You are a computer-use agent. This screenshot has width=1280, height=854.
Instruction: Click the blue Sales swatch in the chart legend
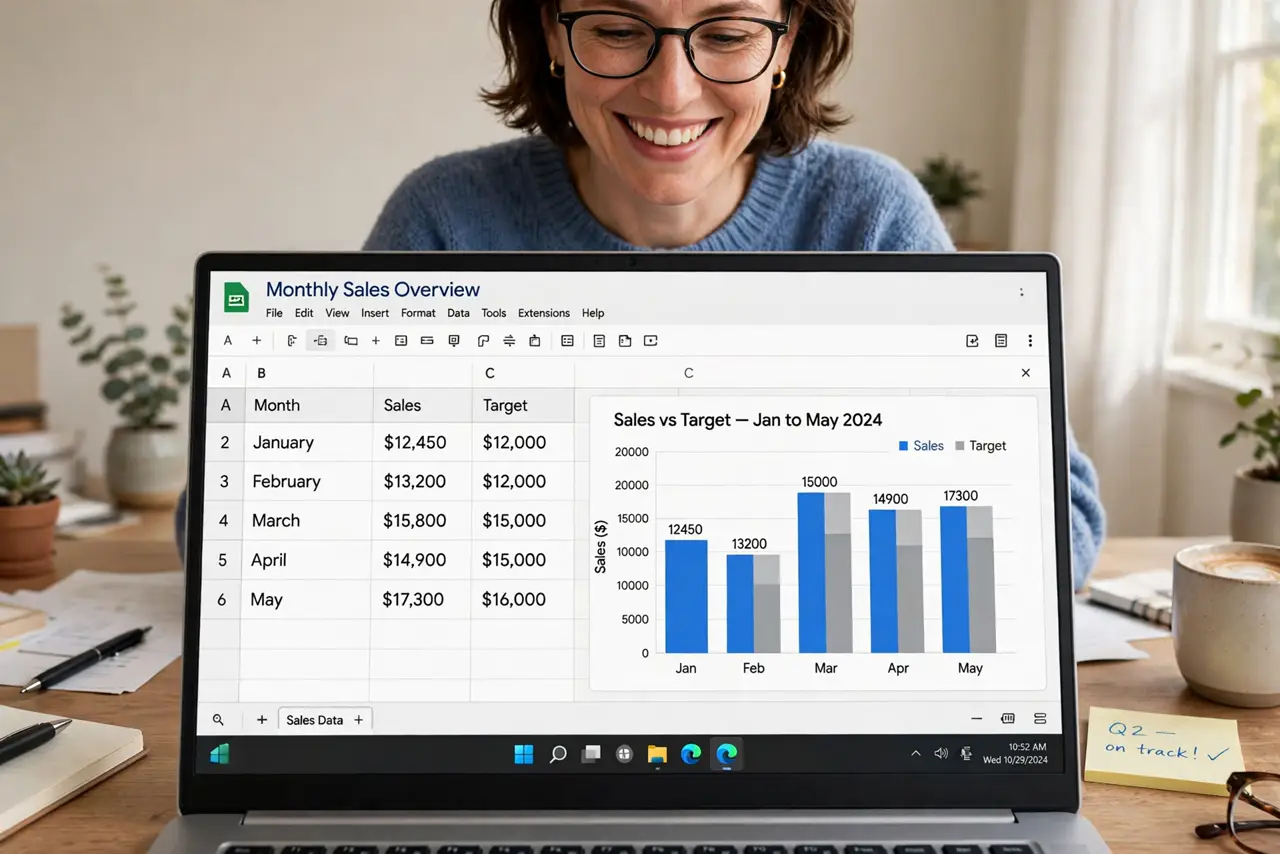click(904, 446)
